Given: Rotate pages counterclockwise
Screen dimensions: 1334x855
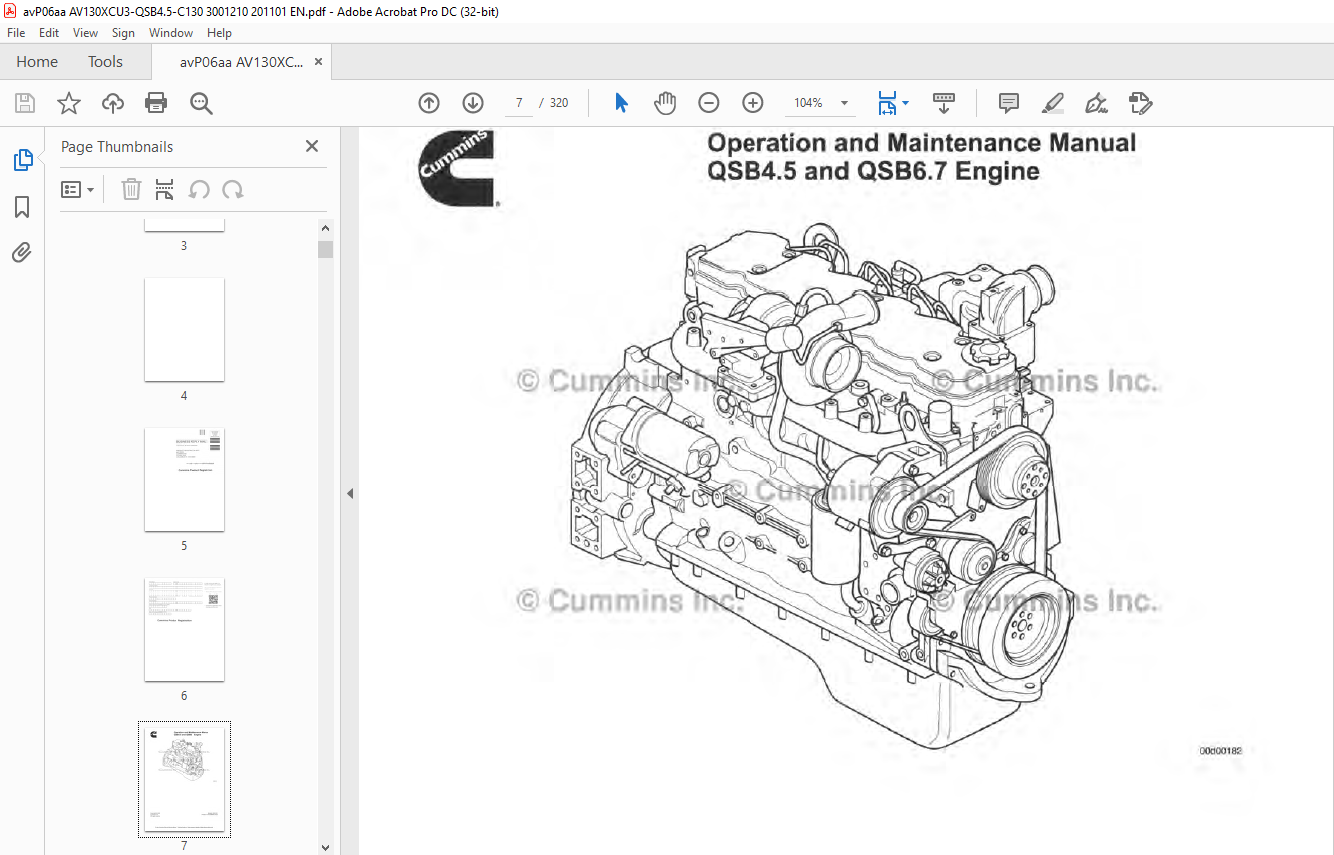Looking at the screenshot, I should [x=199, y=189].
